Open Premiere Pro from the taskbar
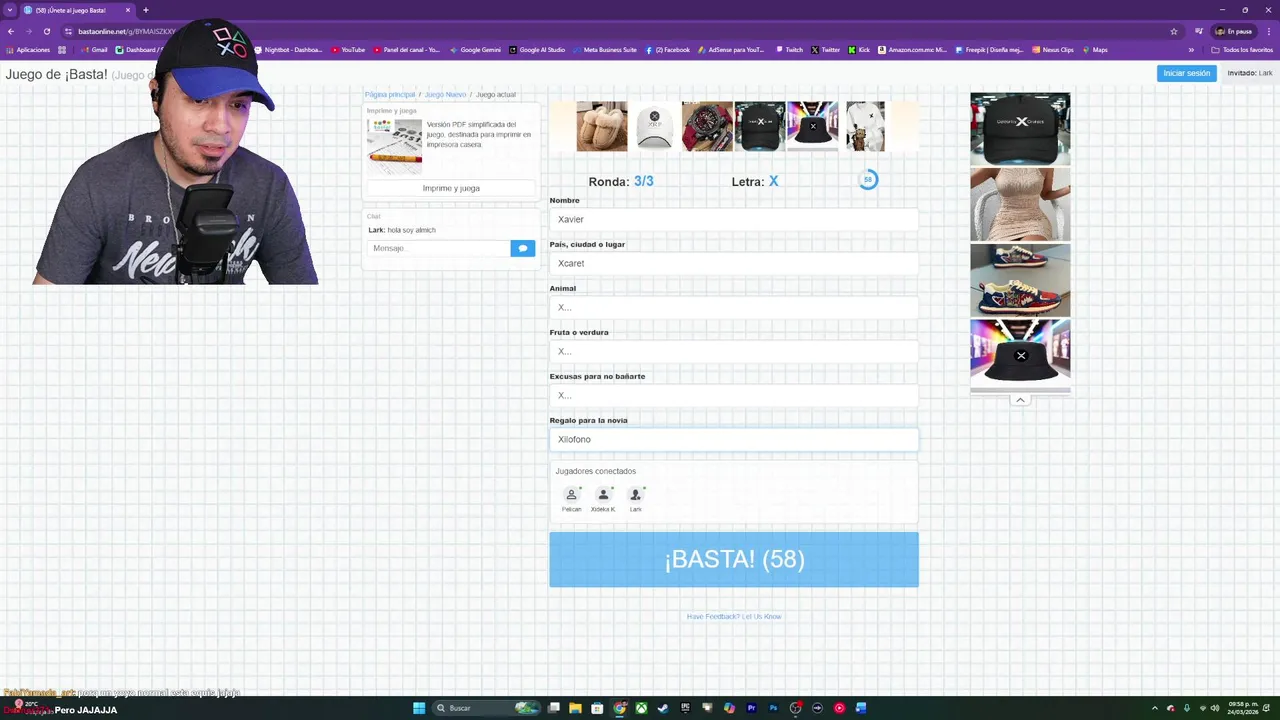Screen dimensions: 1280x720 tap(751, 708)
